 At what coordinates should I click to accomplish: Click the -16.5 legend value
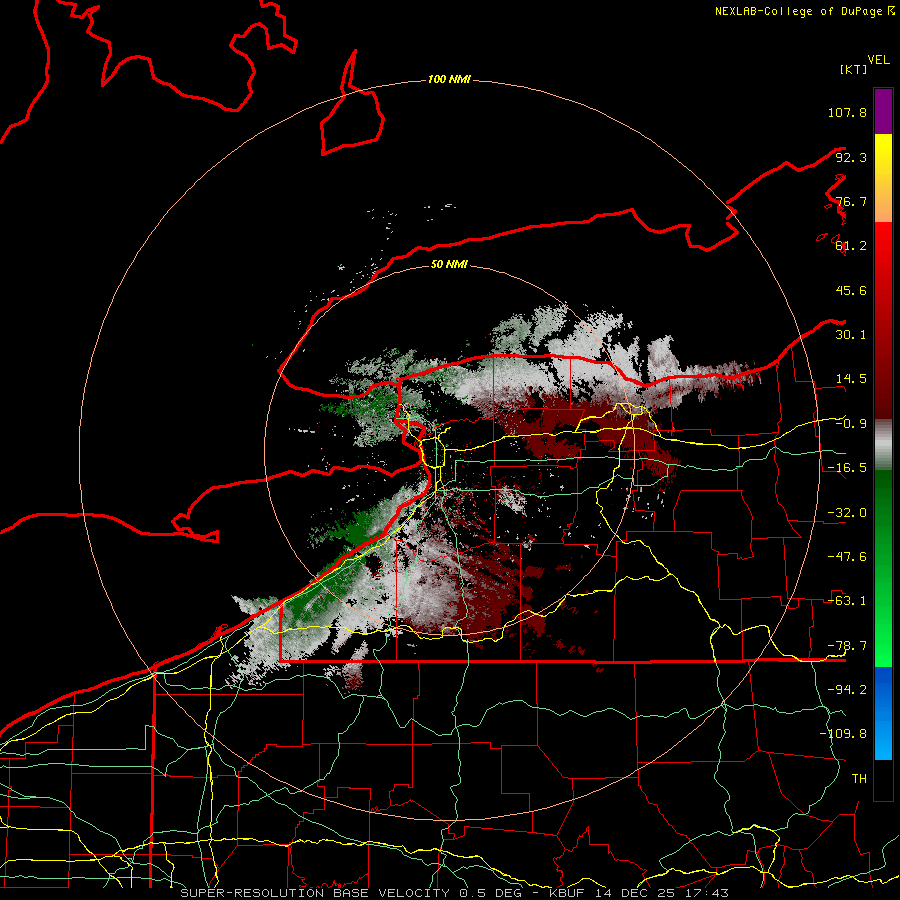pos(847,468)
